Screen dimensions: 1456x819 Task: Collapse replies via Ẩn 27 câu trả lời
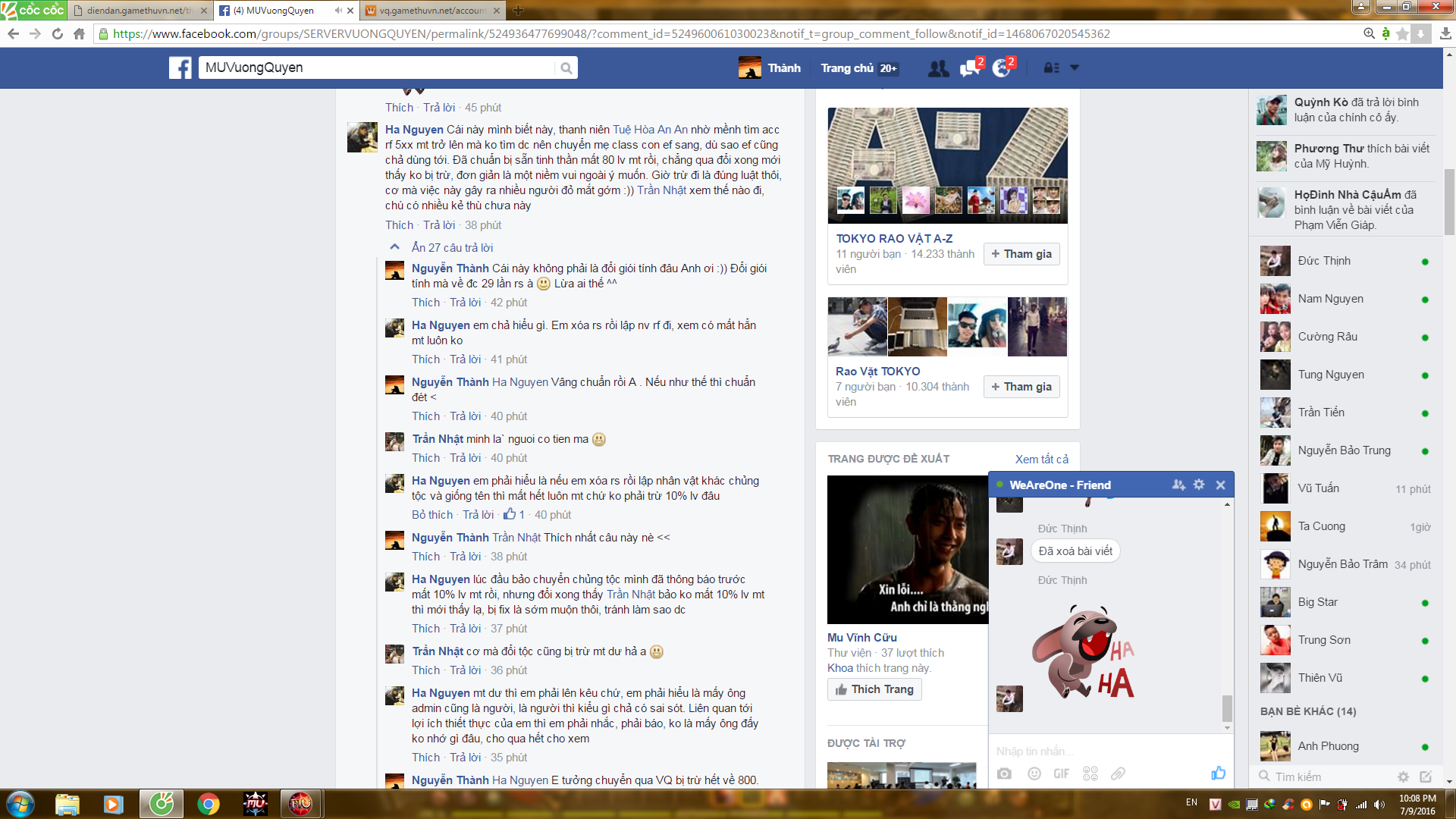[452, 248]
